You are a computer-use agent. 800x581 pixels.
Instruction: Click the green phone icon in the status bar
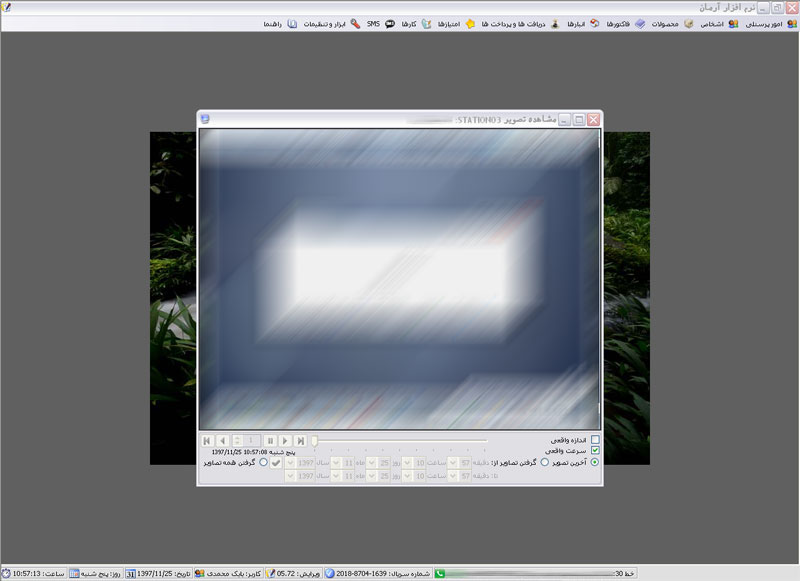point(440,574)
